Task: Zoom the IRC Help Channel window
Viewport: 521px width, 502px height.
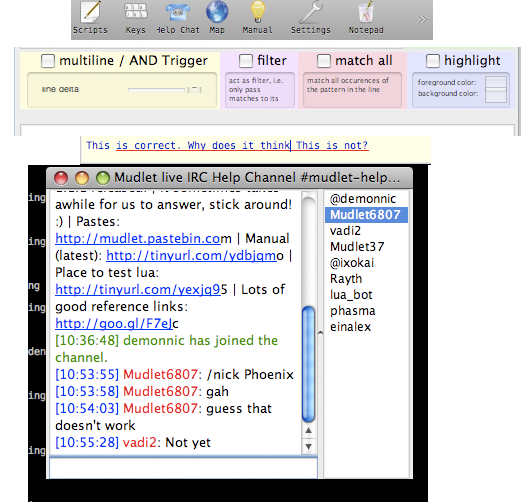Action: (103, 178)
